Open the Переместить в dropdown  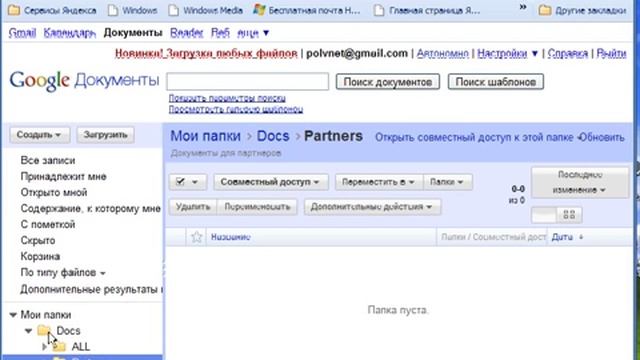coord(379,182)
